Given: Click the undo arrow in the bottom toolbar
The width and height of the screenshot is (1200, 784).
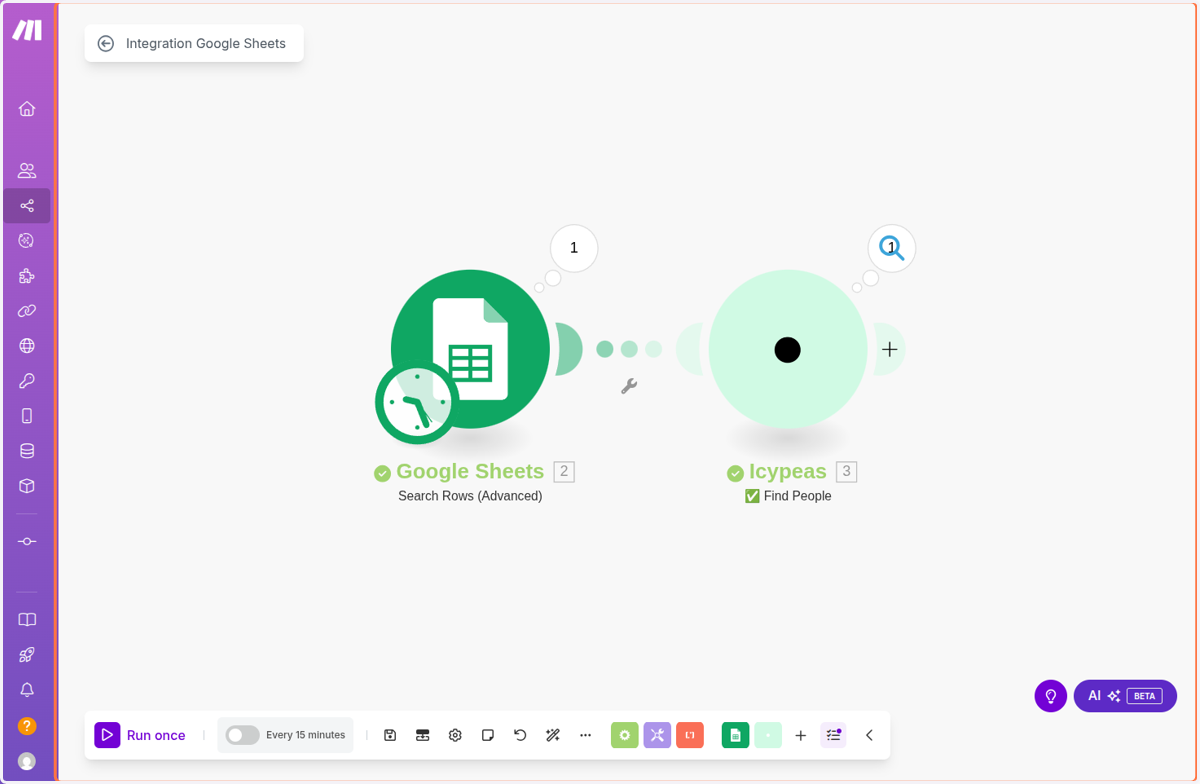Looking at the screenshot, I should [520, 735].
